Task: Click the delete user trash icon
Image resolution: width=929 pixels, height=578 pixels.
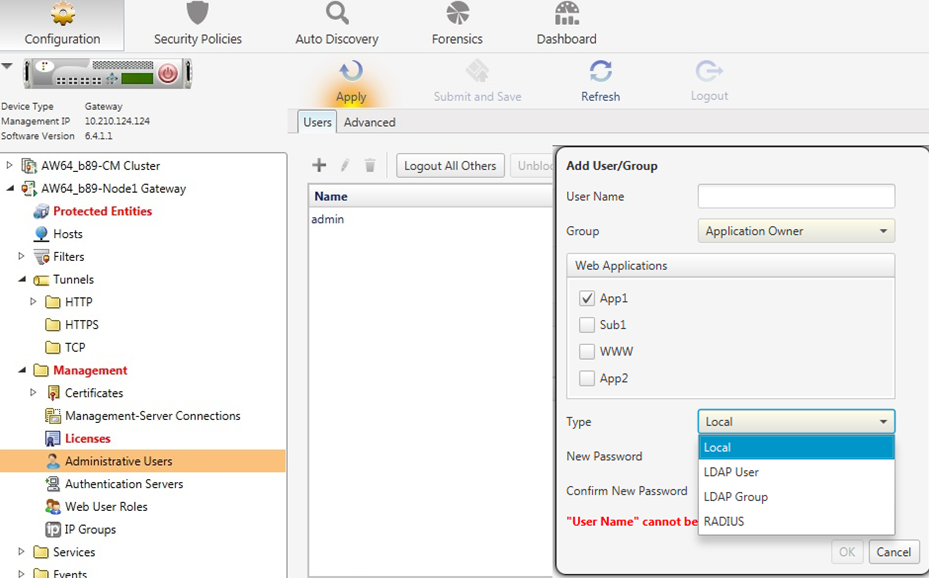Action: coord(370,165)
